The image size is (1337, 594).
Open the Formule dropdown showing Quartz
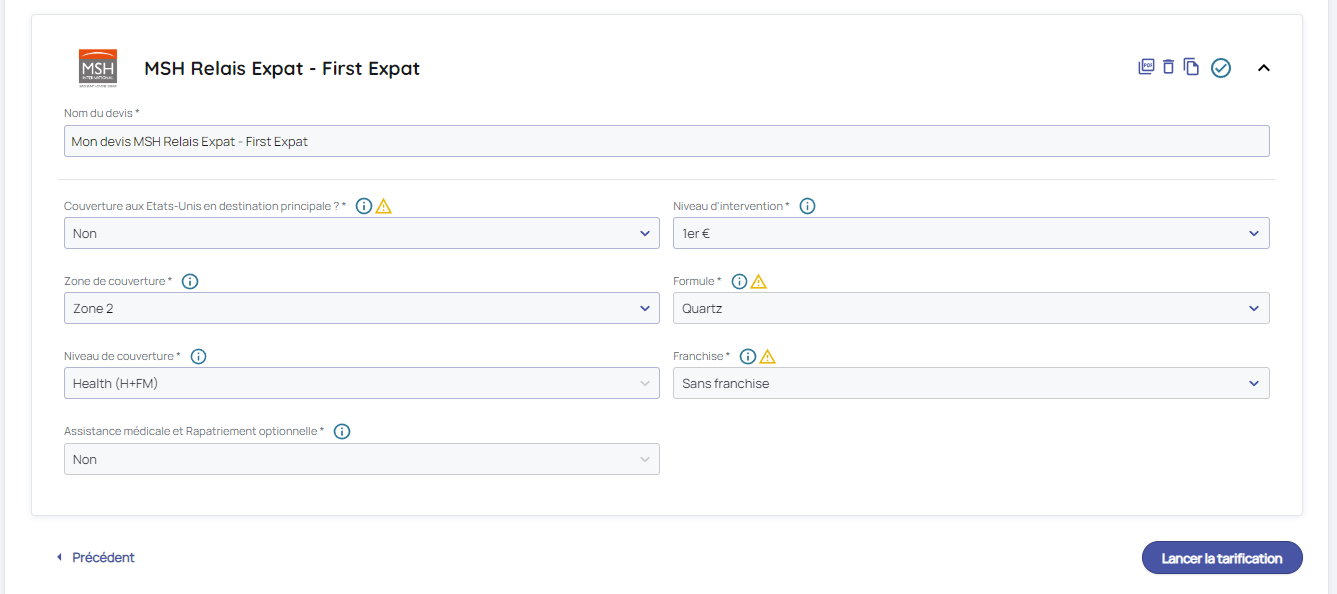(x=970, y=308)
